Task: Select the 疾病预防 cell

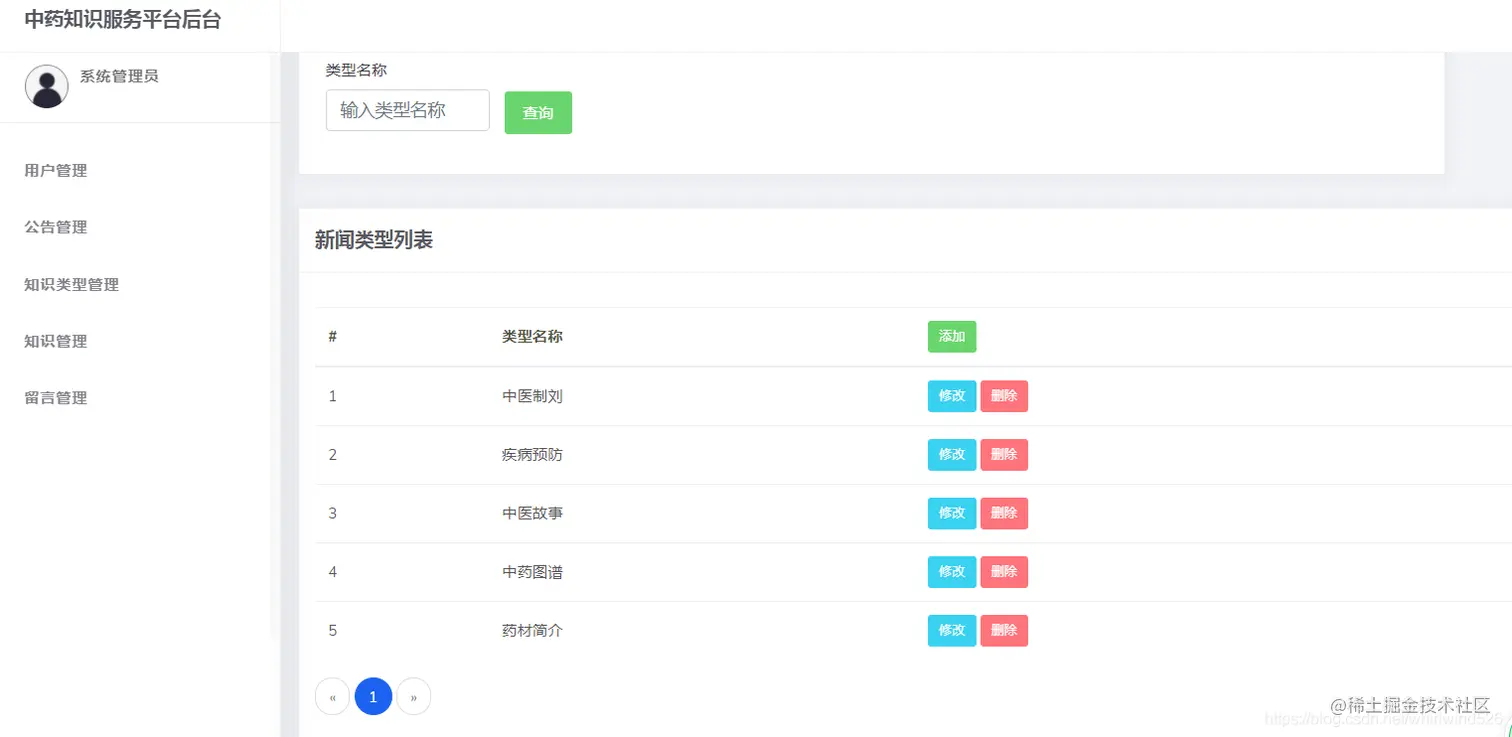Action: [x=532, y=455]
